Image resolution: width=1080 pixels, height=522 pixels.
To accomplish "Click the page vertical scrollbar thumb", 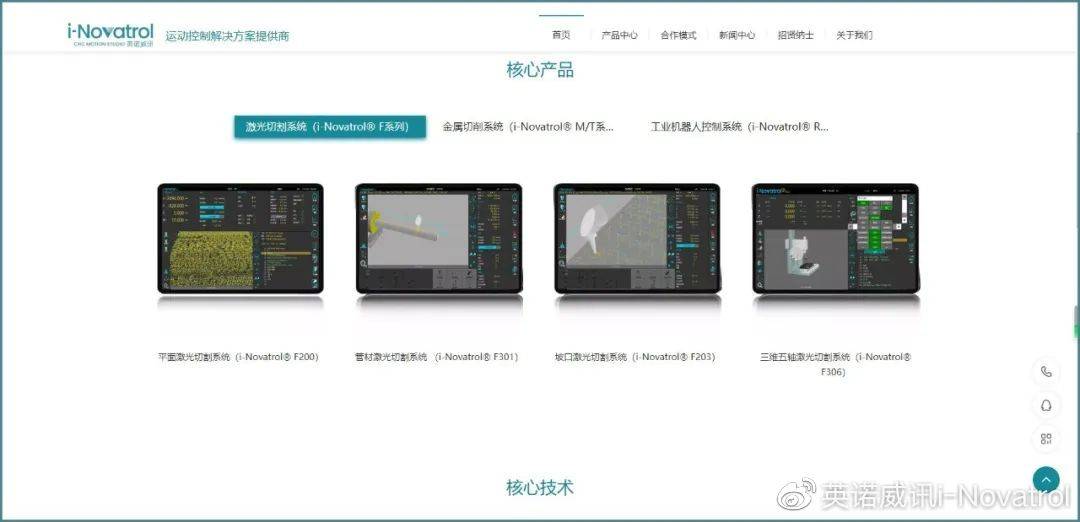I will pyautogui.click(x=1077, y=322).
